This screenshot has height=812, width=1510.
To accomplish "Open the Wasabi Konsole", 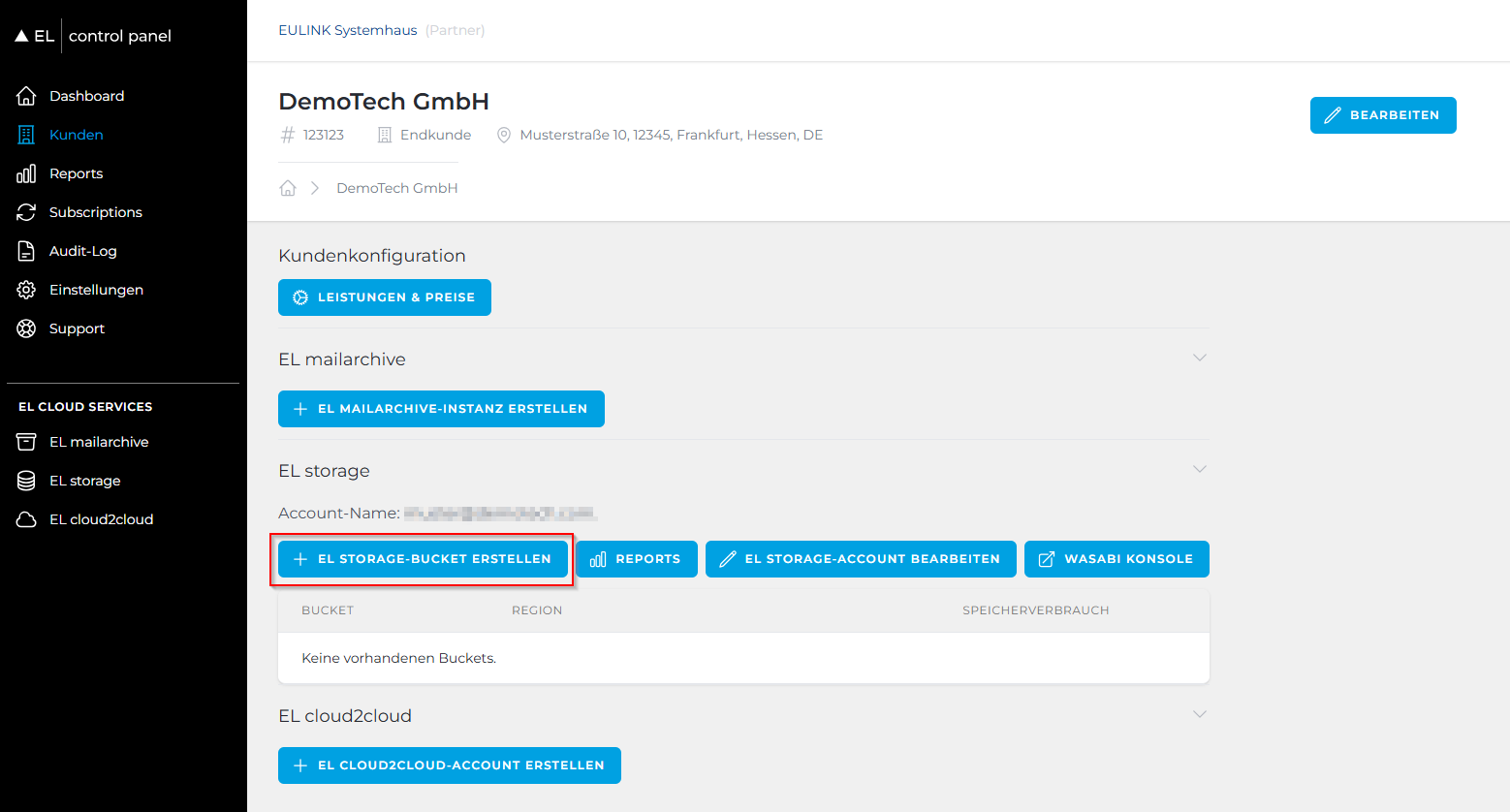I will (x=1116, y=559).
